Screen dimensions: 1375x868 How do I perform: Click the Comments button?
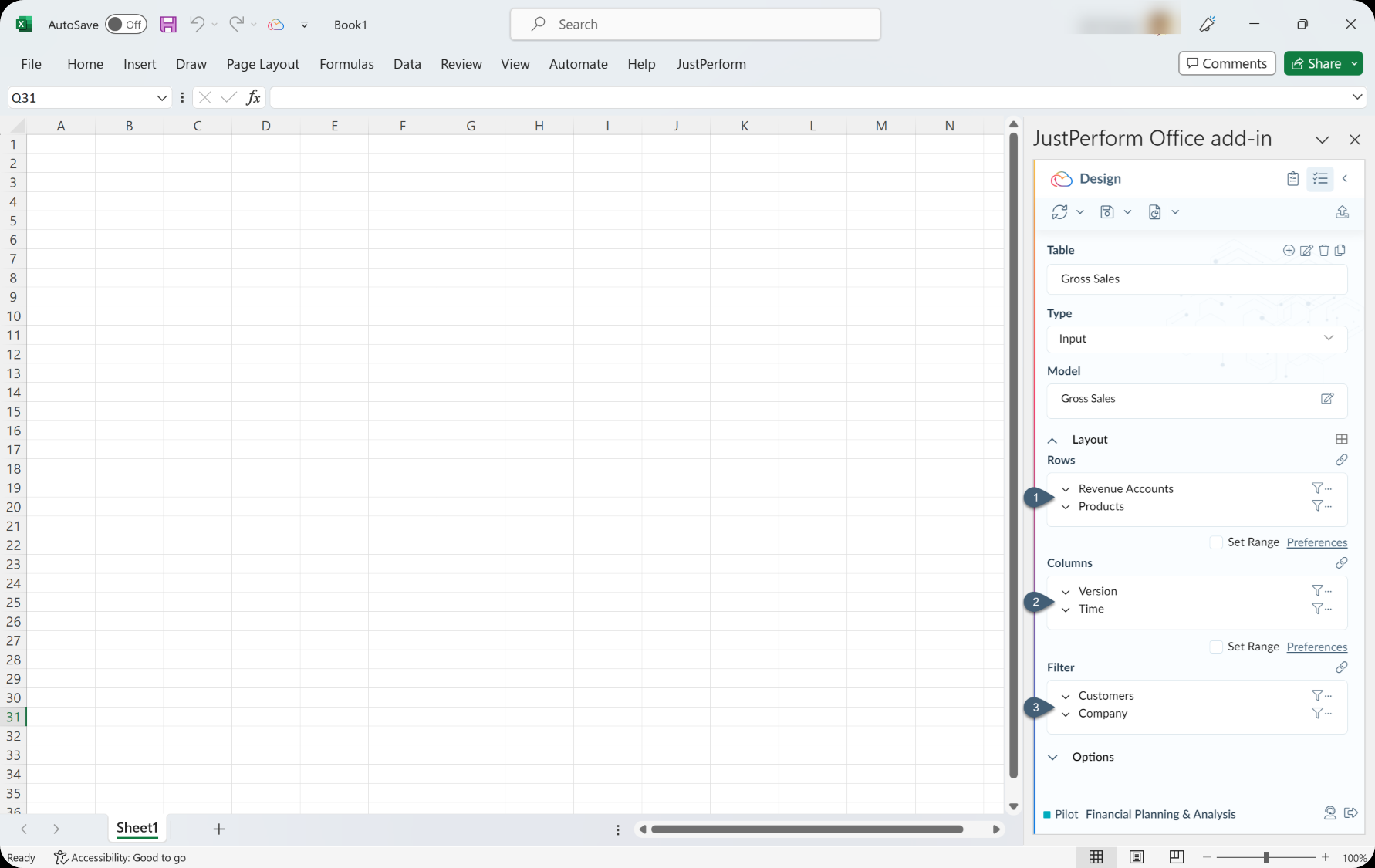click(x=1227, y=63)
